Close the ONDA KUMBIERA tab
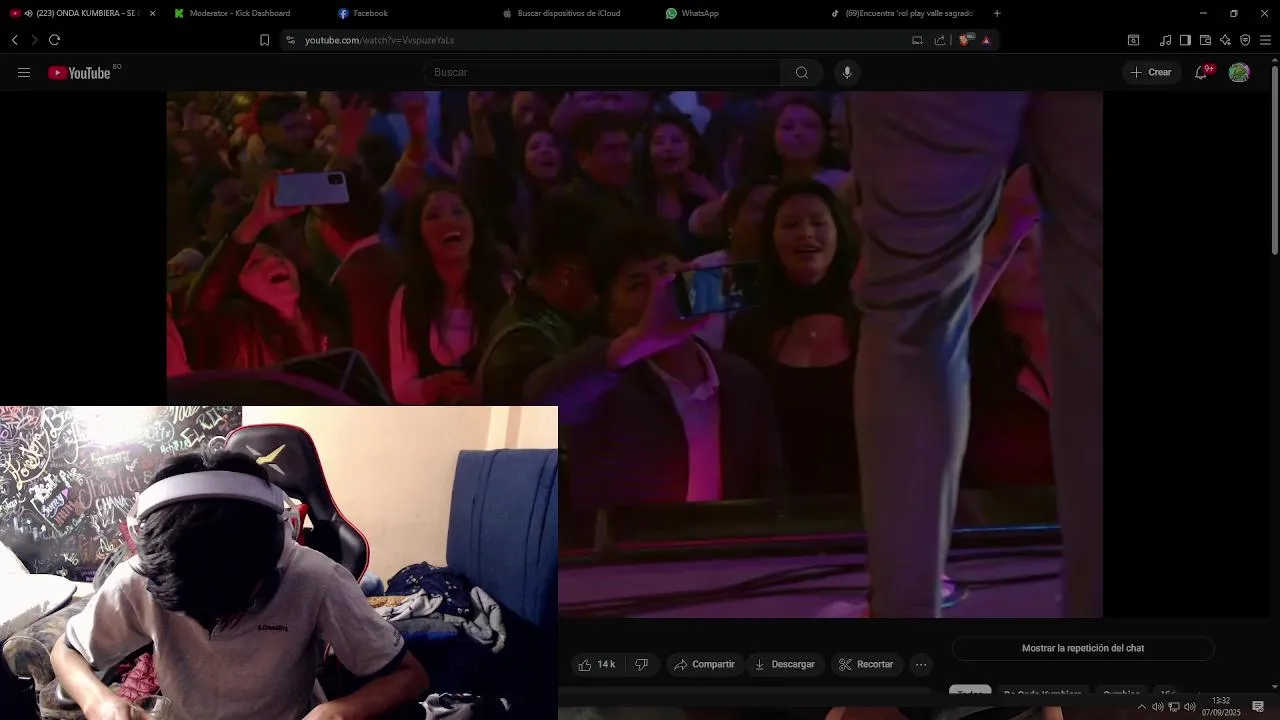The width and height of the screenshot is (1280, 720). tap(152, 13)
